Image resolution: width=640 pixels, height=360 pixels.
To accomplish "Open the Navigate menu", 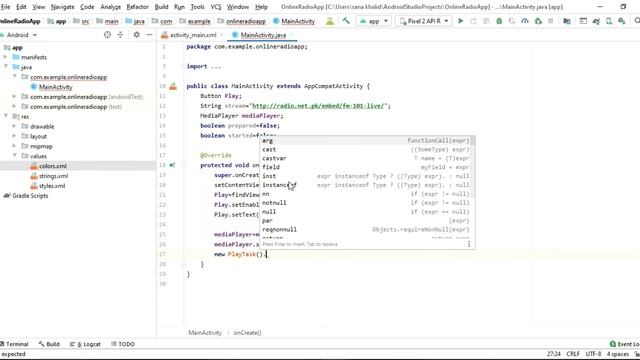I will pos(62,7).
